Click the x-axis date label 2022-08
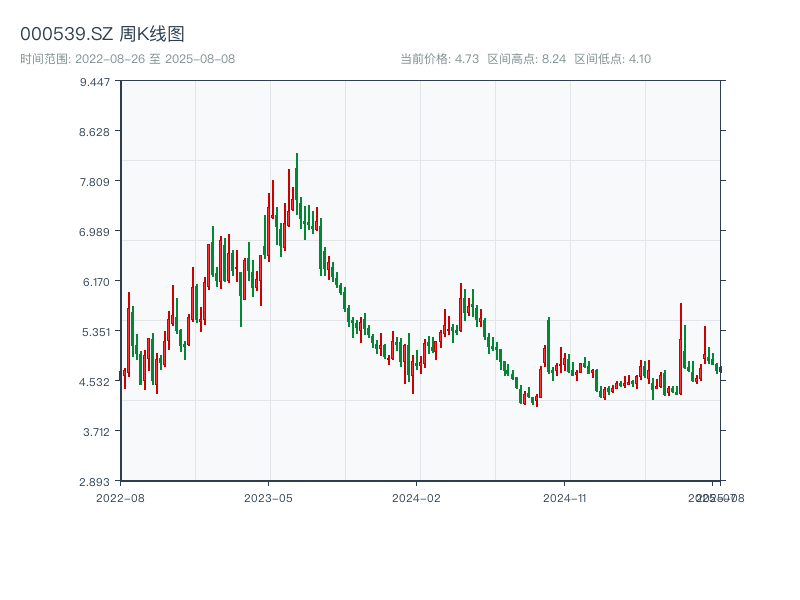The image size is (800, 600). [x=120, y=498]
